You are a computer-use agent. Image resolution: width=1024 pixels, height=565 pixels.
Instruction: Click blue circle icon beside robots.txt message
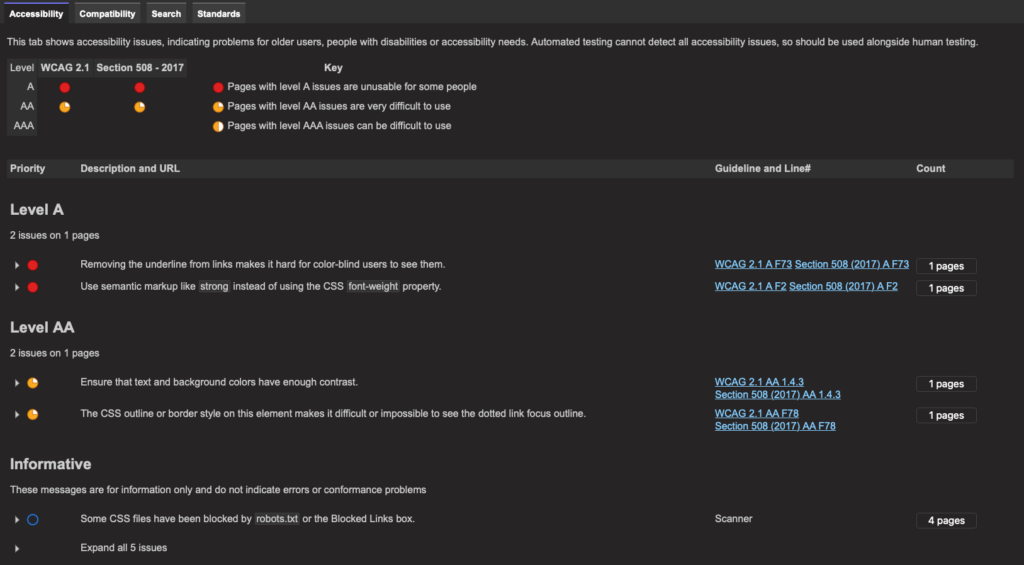[x=33, y=520]
